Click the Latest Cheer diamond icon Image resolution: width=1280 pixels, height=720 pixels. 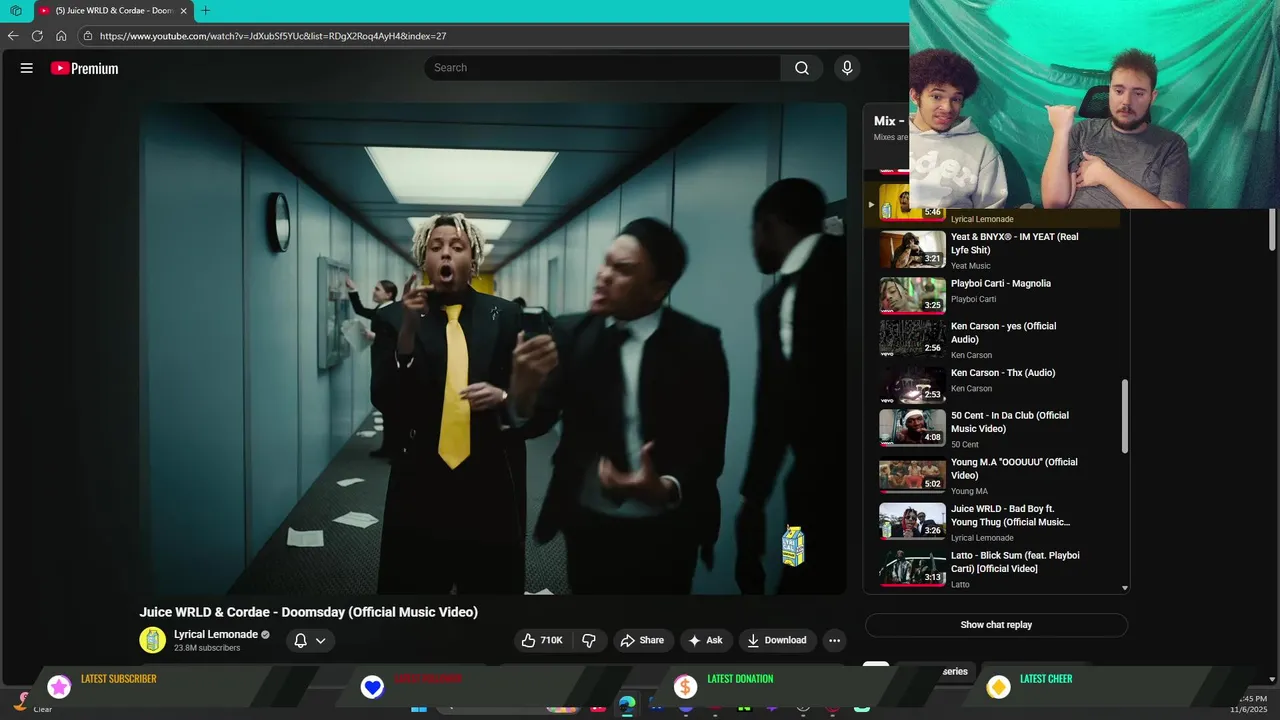pyautogui.click(x=998, y=686)
